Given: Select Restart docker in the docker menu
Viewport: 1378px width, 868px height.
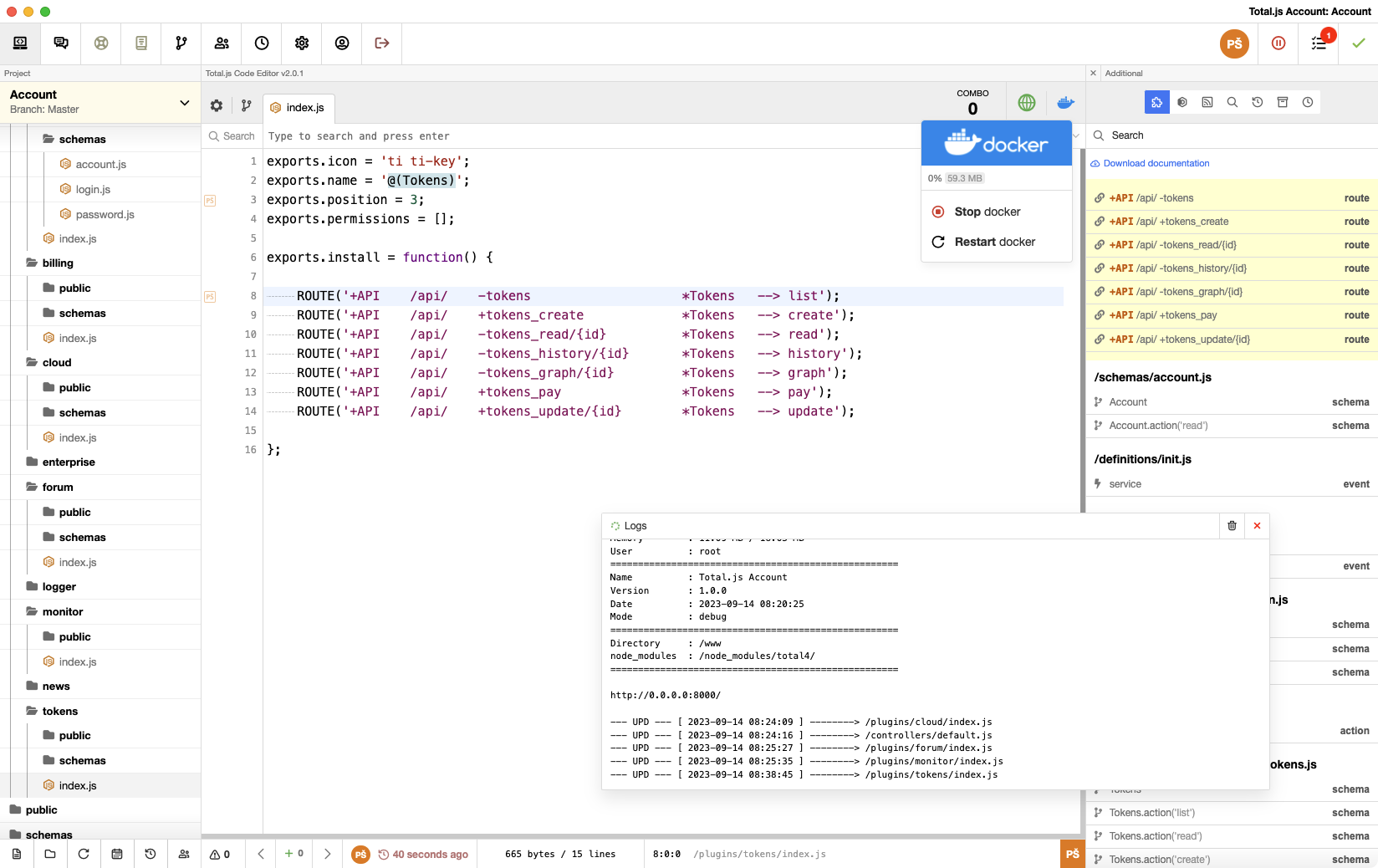Looking at the screenshot, I should (997, 242).
